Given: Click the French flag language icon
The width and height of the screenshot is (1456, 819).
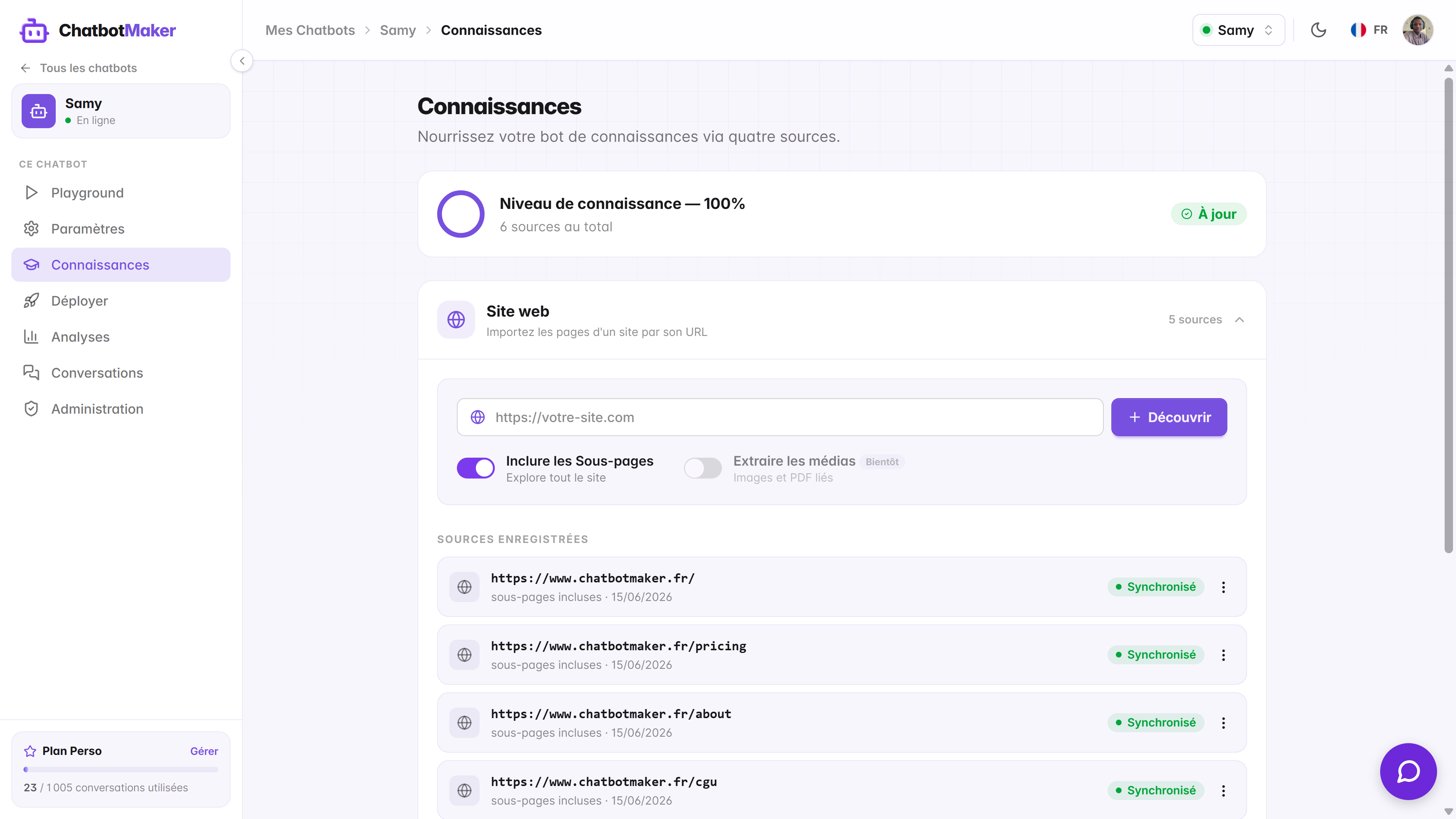Looking at the screenshot, I should point(1358,30).
